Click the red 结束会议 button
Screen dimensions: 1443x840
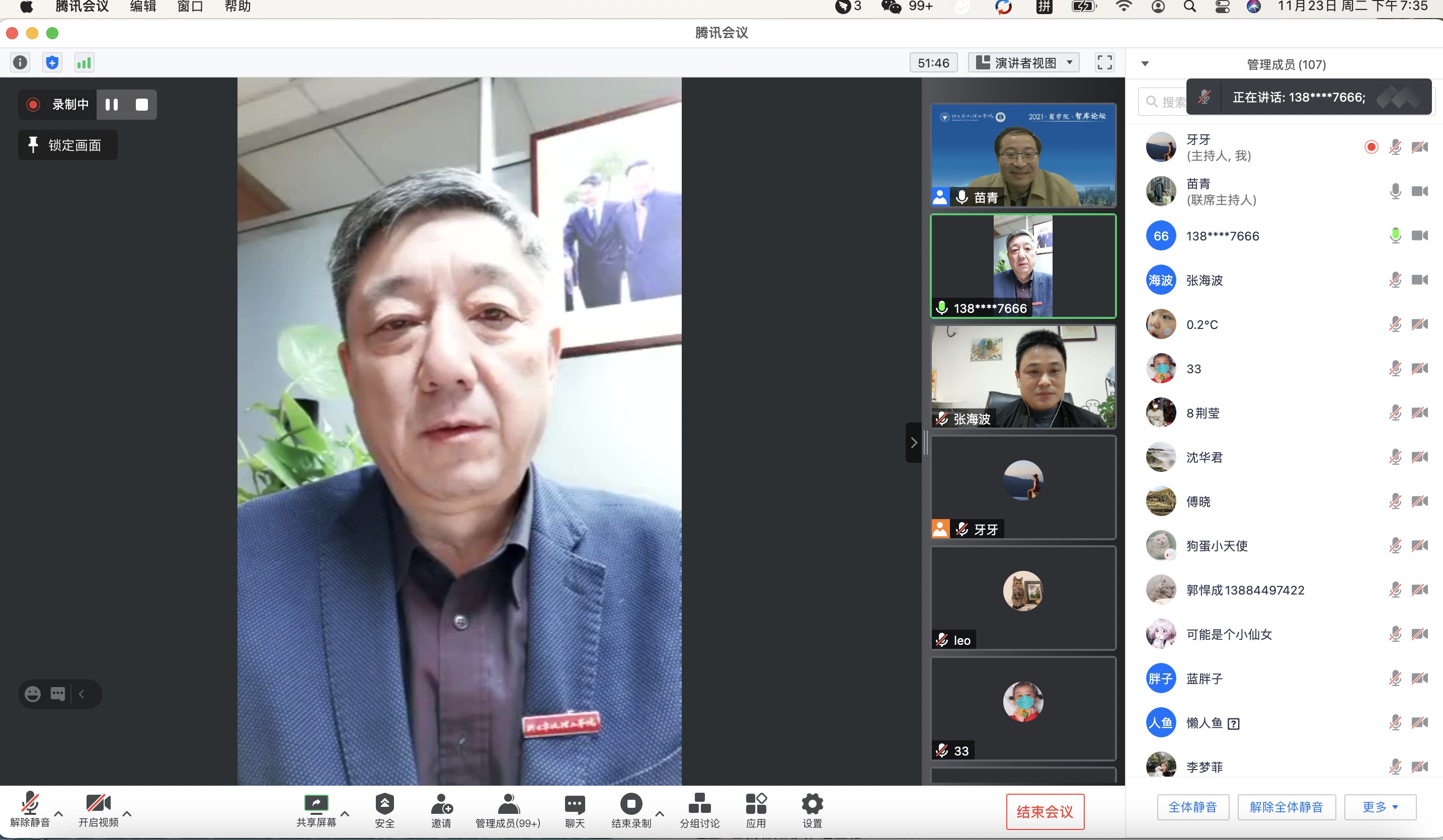click(1045, 811)
